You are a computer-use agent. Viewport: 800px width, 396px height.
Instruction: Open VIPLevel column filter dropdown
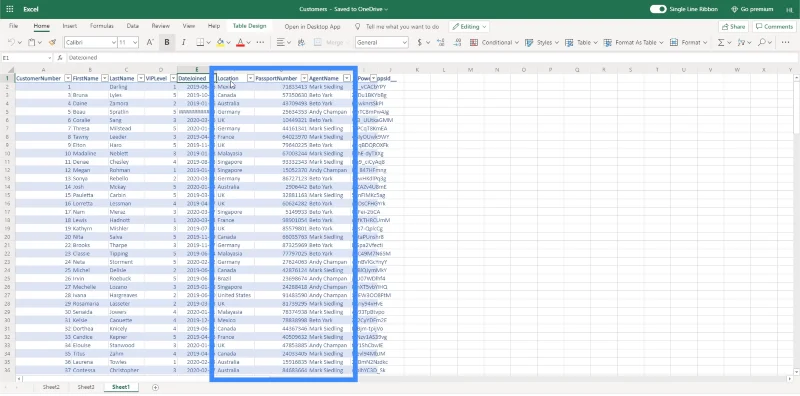pos(173,78)
